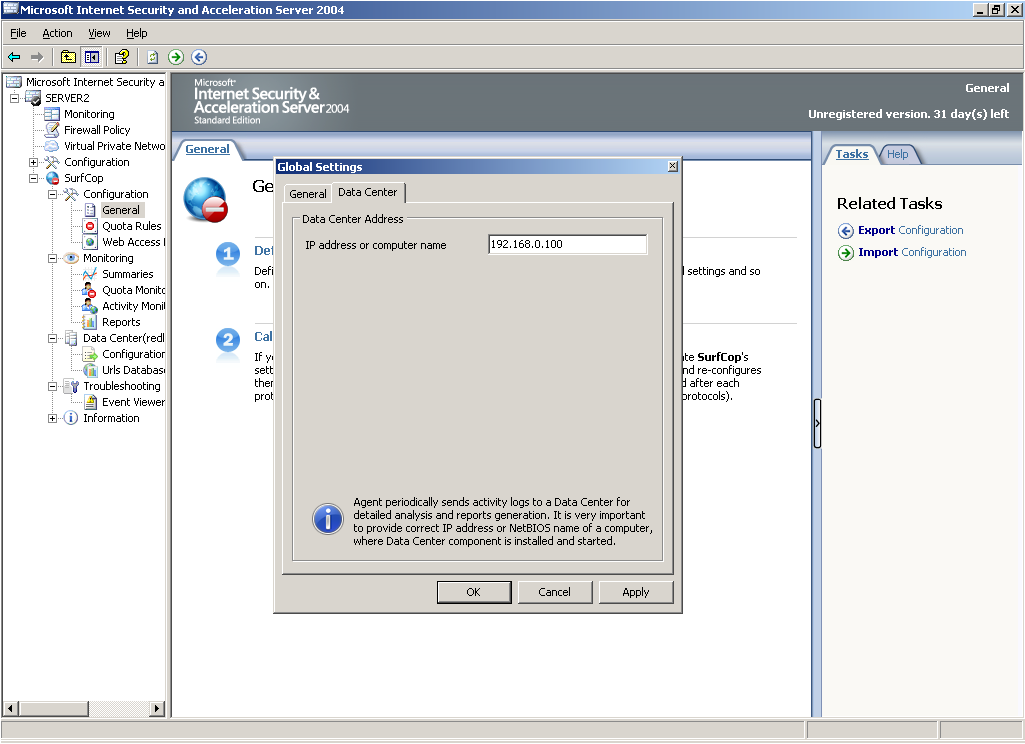Click the Up one level folder icon
Screen dimensions: 1025x744
point(68,57)
